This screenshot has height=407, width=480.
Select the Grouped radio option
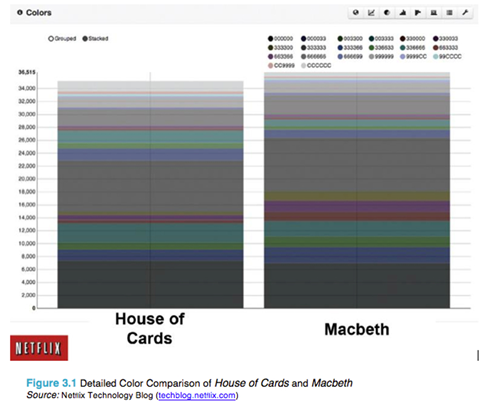(62, 39)
